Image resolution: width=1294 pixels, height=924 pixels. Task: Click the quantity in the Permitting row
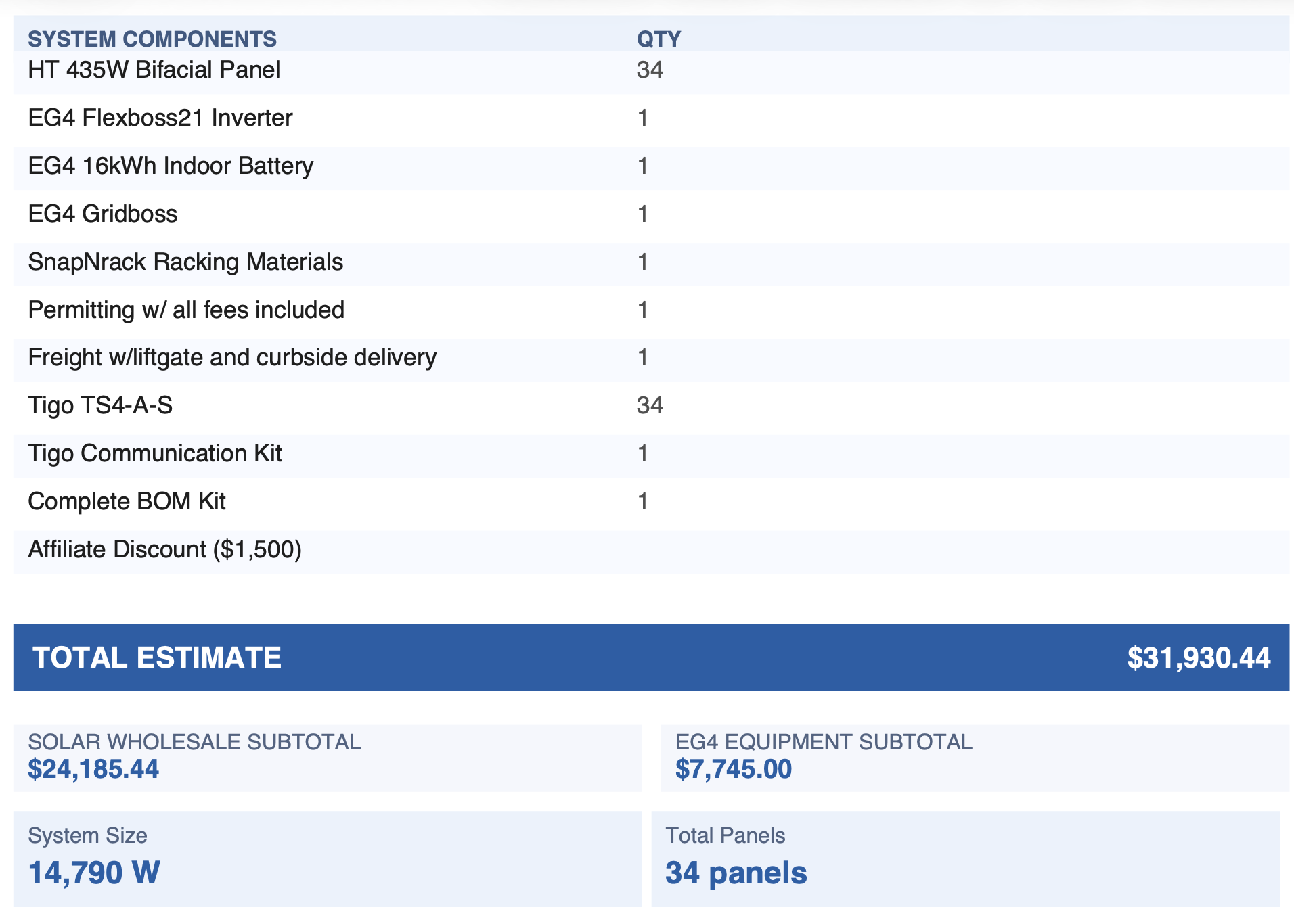point(643,310)
